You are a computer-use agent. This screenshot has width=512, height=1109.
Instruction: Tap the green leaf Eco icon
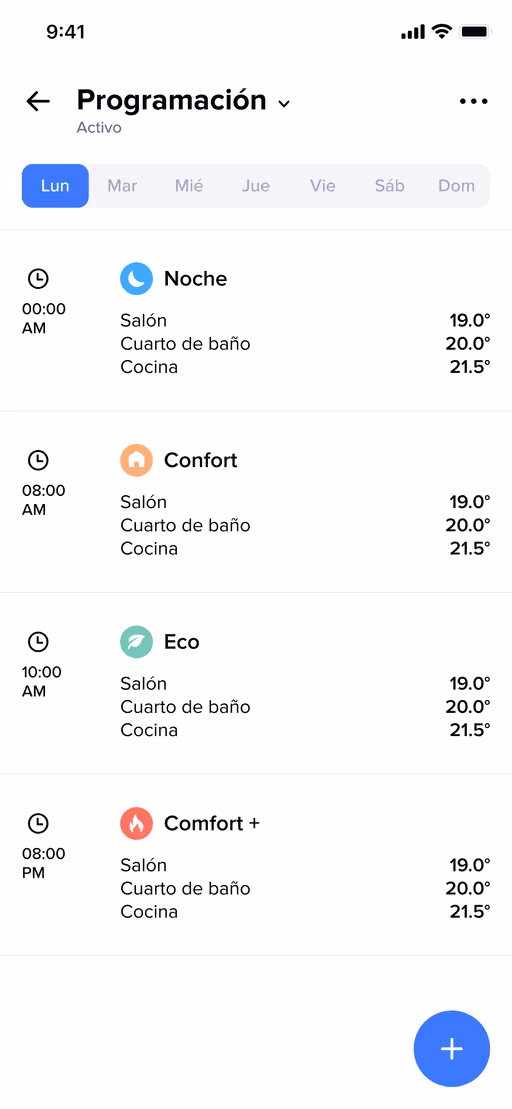click(136, 642)
